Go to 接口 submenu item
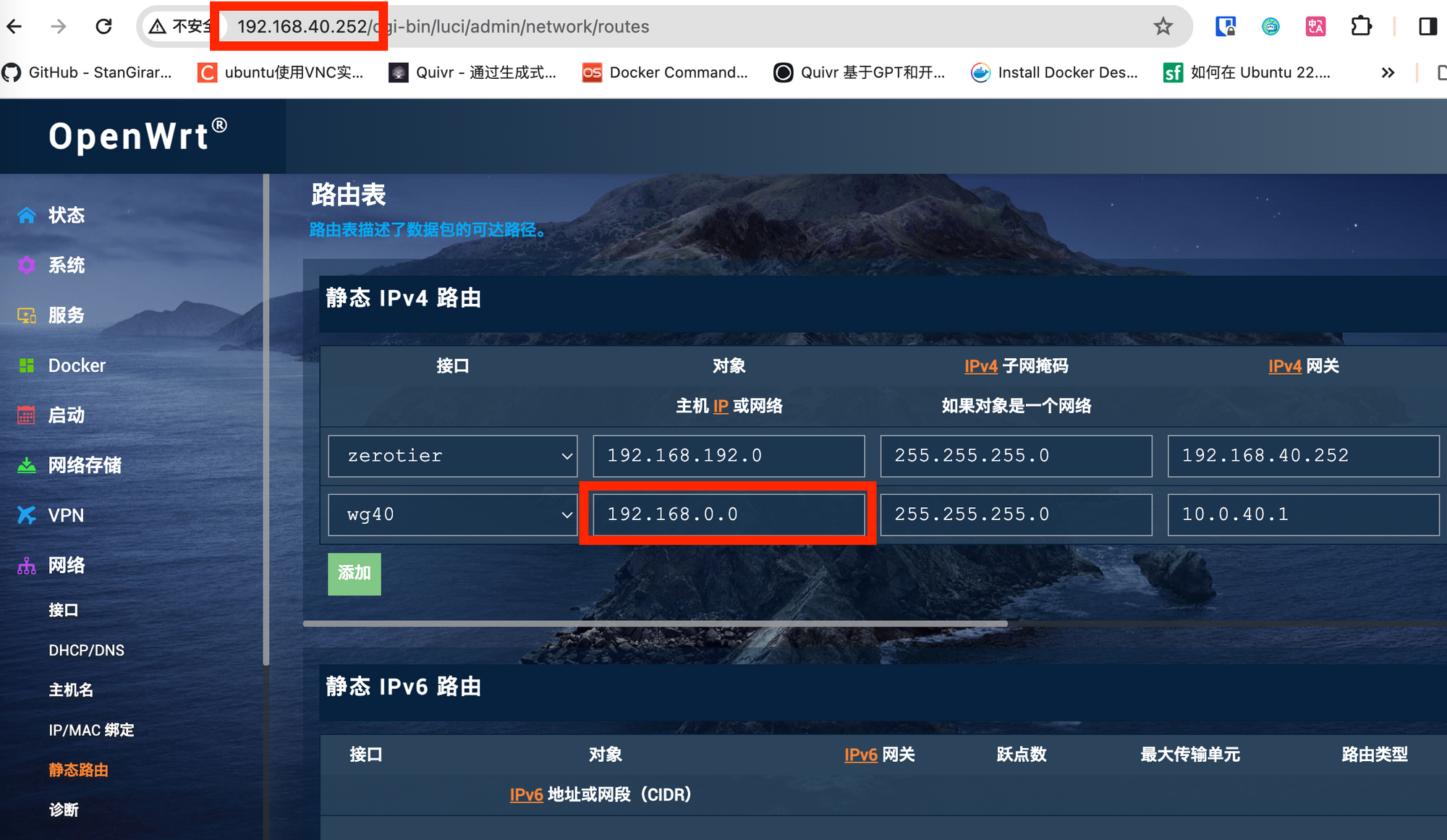 [64, 610]
